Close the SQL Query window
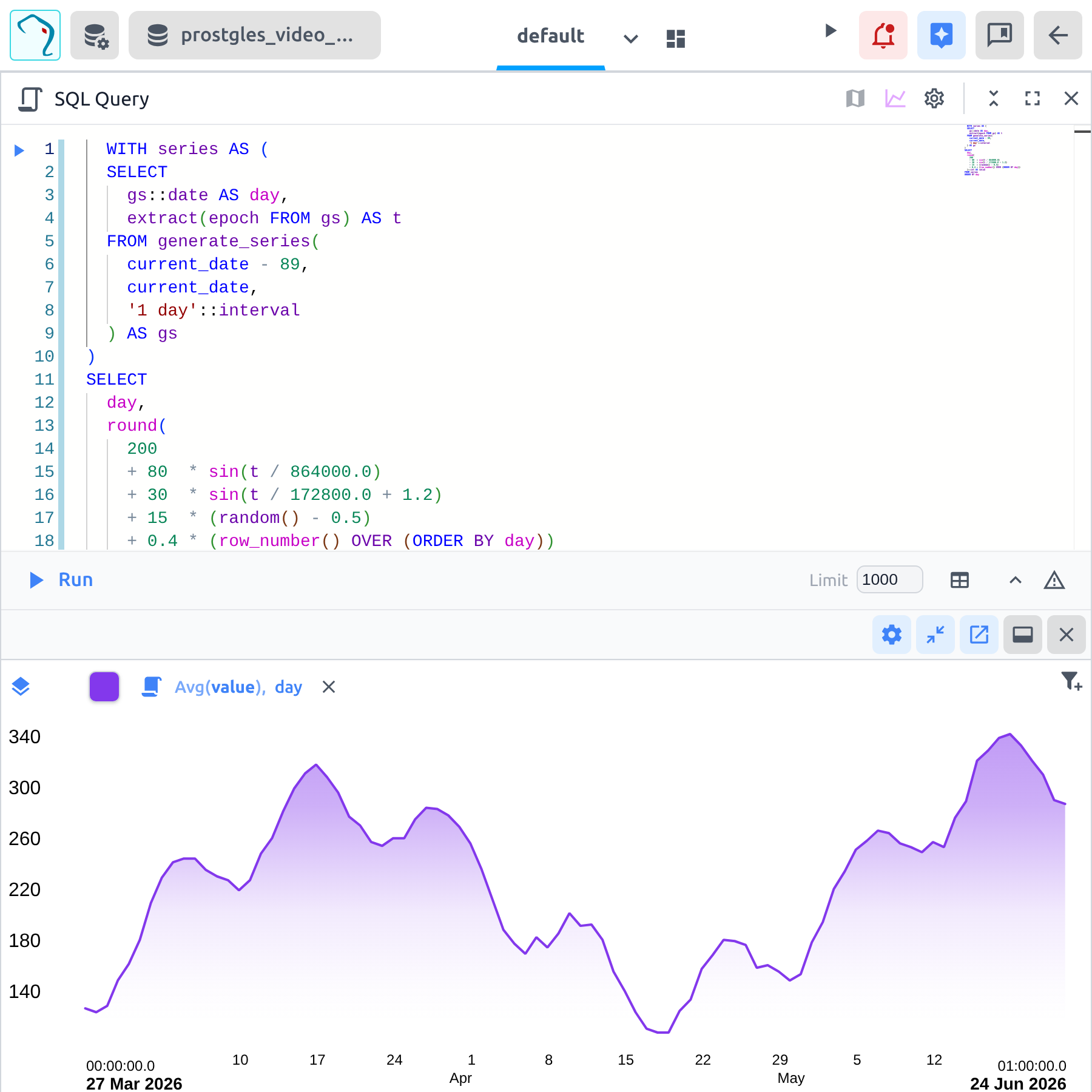The width and height of the screenshot is (1092, 1092). tap(1071, 98)
